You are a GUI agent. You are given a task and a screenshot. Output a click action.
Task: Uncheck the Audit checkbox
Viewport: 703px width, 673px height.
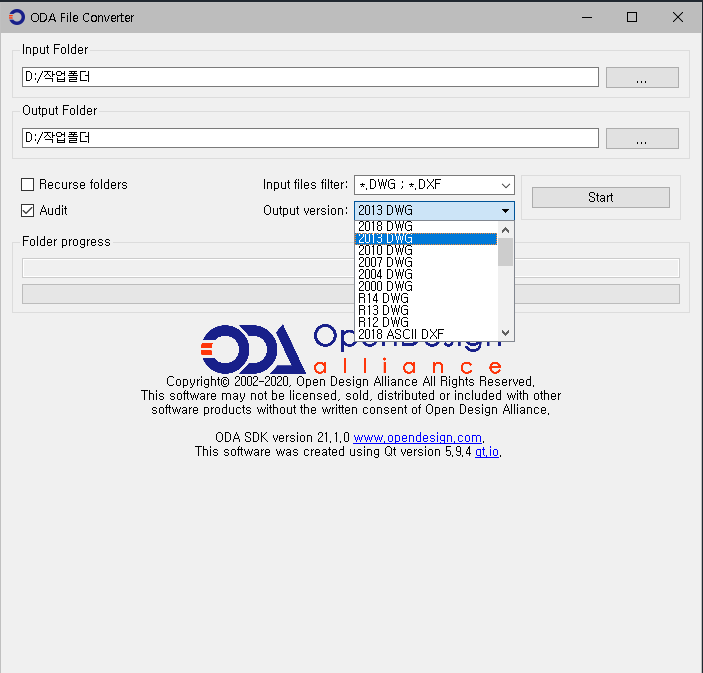pos(27,210)
